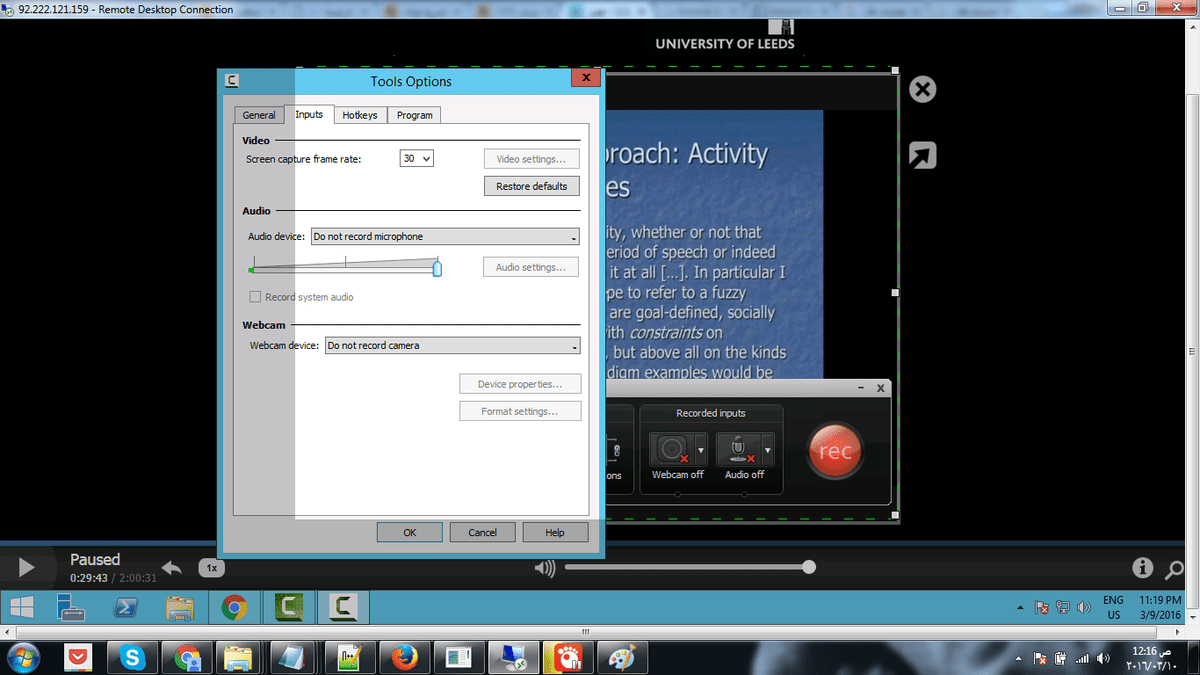The image size is (1200, 675).
Task: Open the Audio device dropdown
Action: (445, 237)
